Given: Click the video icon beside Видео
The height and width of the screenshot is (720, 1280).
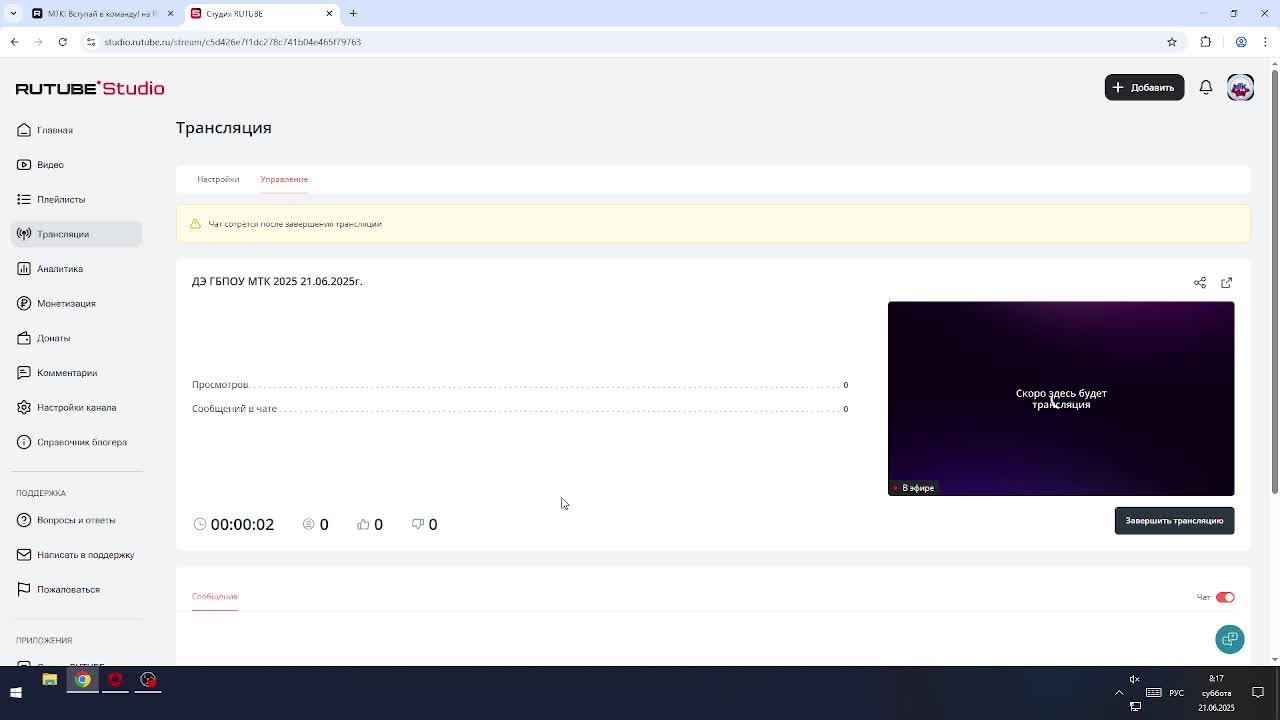Looking at the screenshot, I should pos(24,164).
